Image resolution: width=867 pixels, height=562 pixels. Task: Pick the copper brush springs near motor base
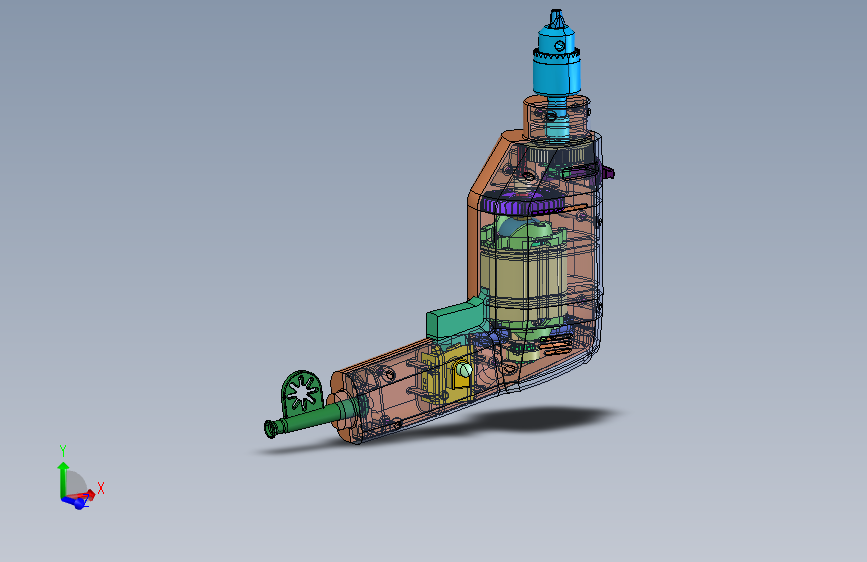(555, 345)
